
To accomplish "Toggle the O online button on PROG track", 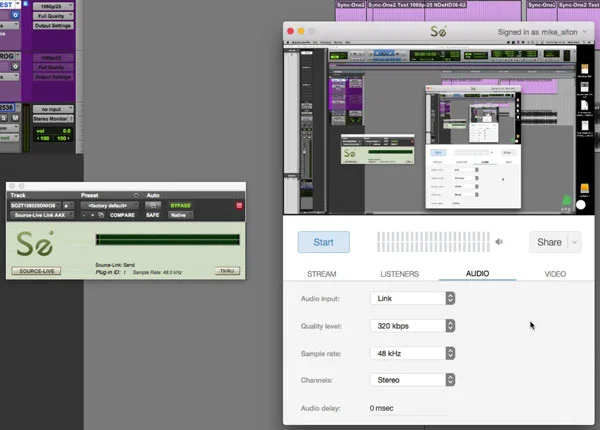I will point(15,66).
